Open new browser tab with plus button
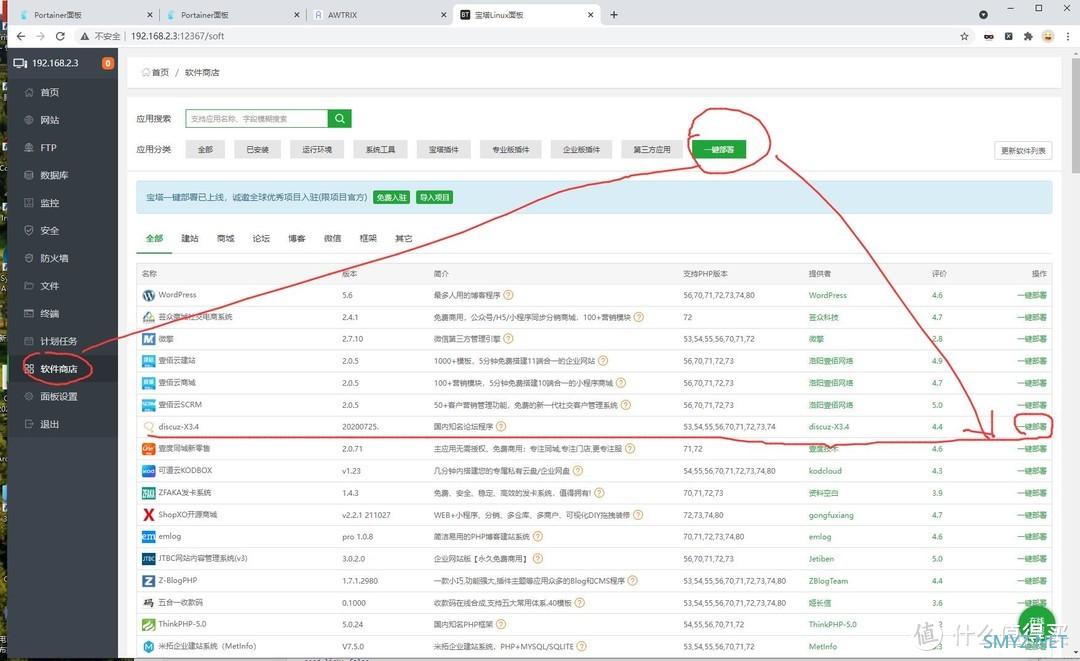The height and width of the screenshot is (661, 1080). click(614, 14)
